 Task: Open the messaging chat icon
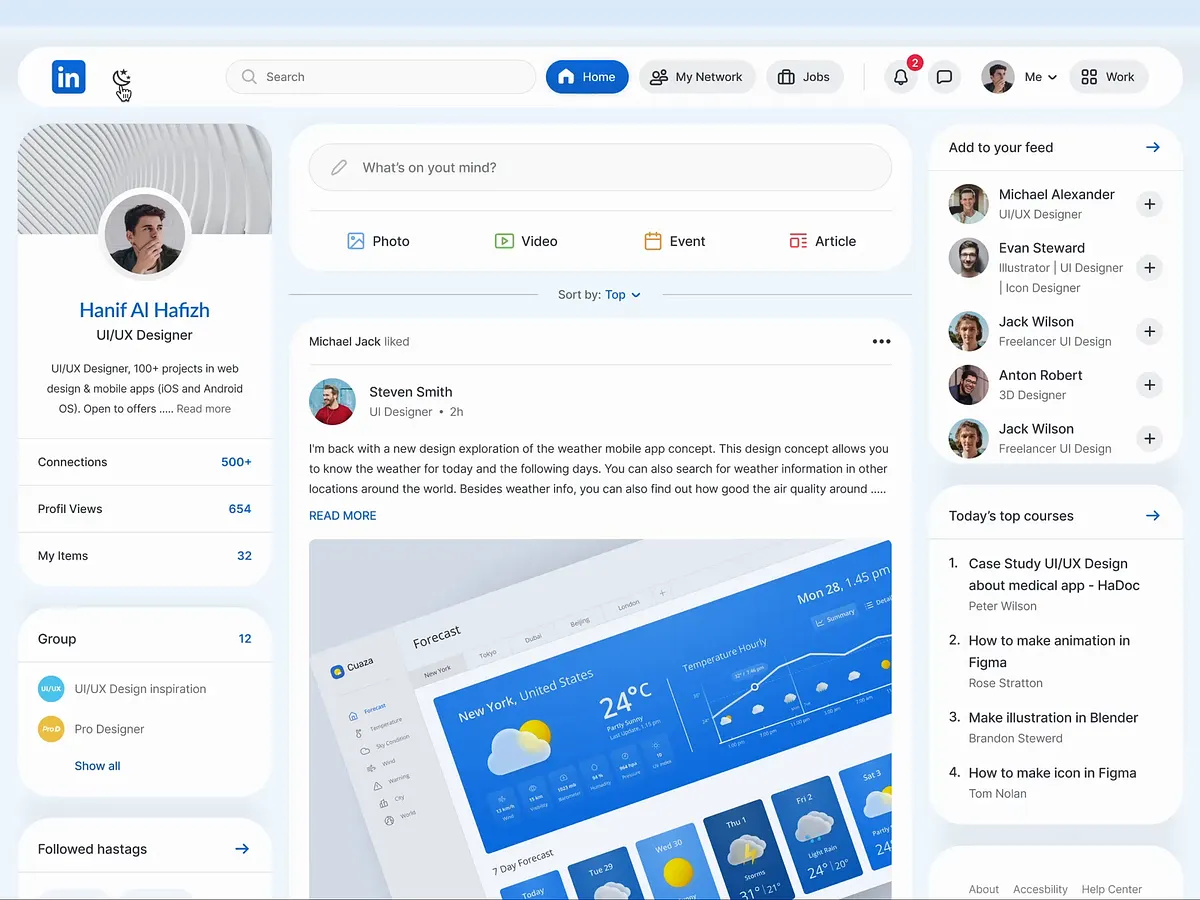(x=944, y=77)
